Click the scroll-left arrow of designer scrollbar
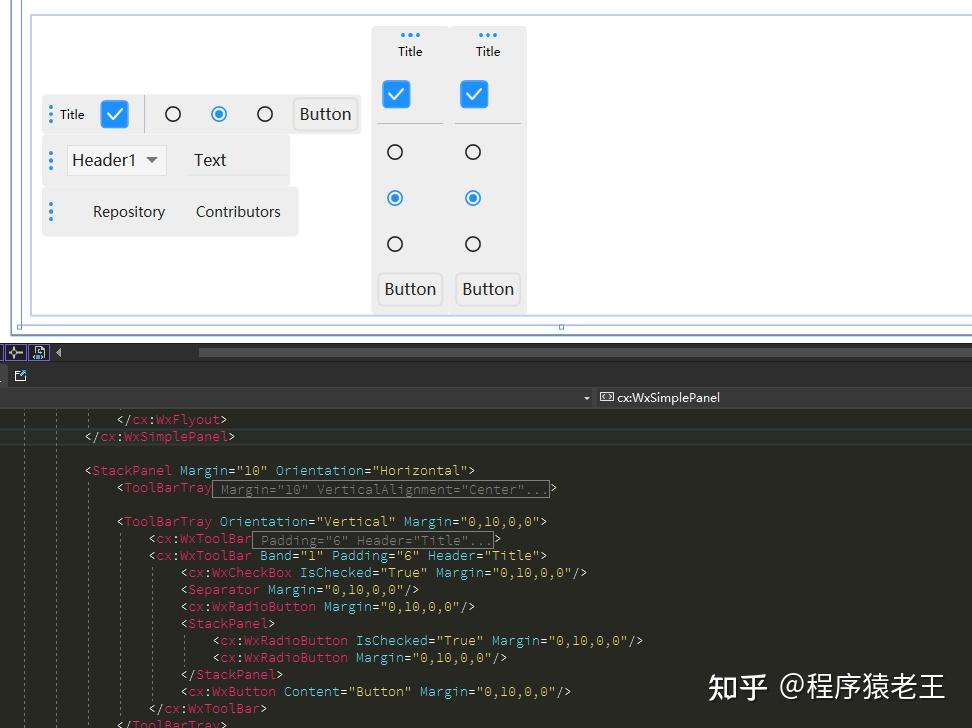Viewport: 972px width, 728px height. (59, 352)
